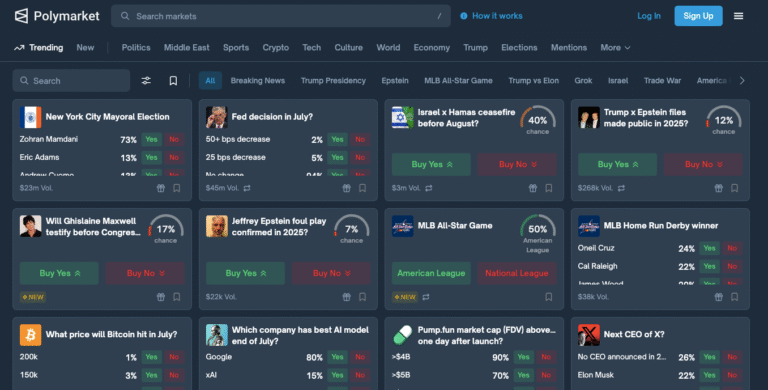Select the Trending tab
The width and height of the screenshot is (768, 390).
point(39,48)
